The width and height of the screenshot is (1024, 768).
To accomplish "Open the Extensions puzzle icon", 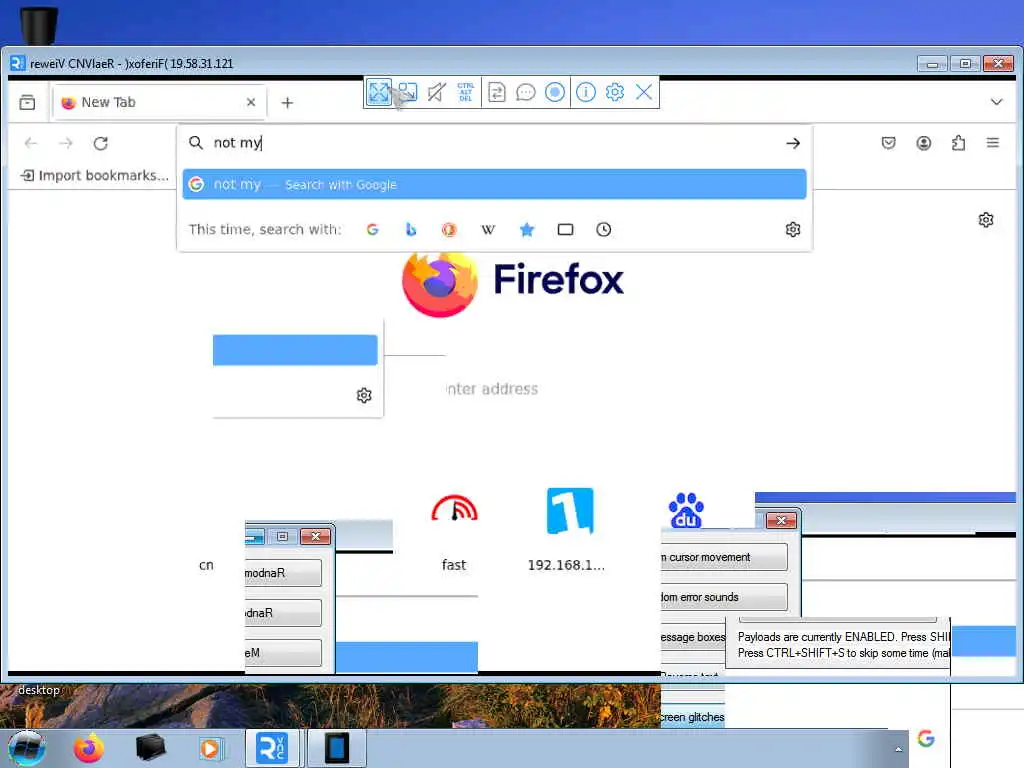I will click(958, 143).
